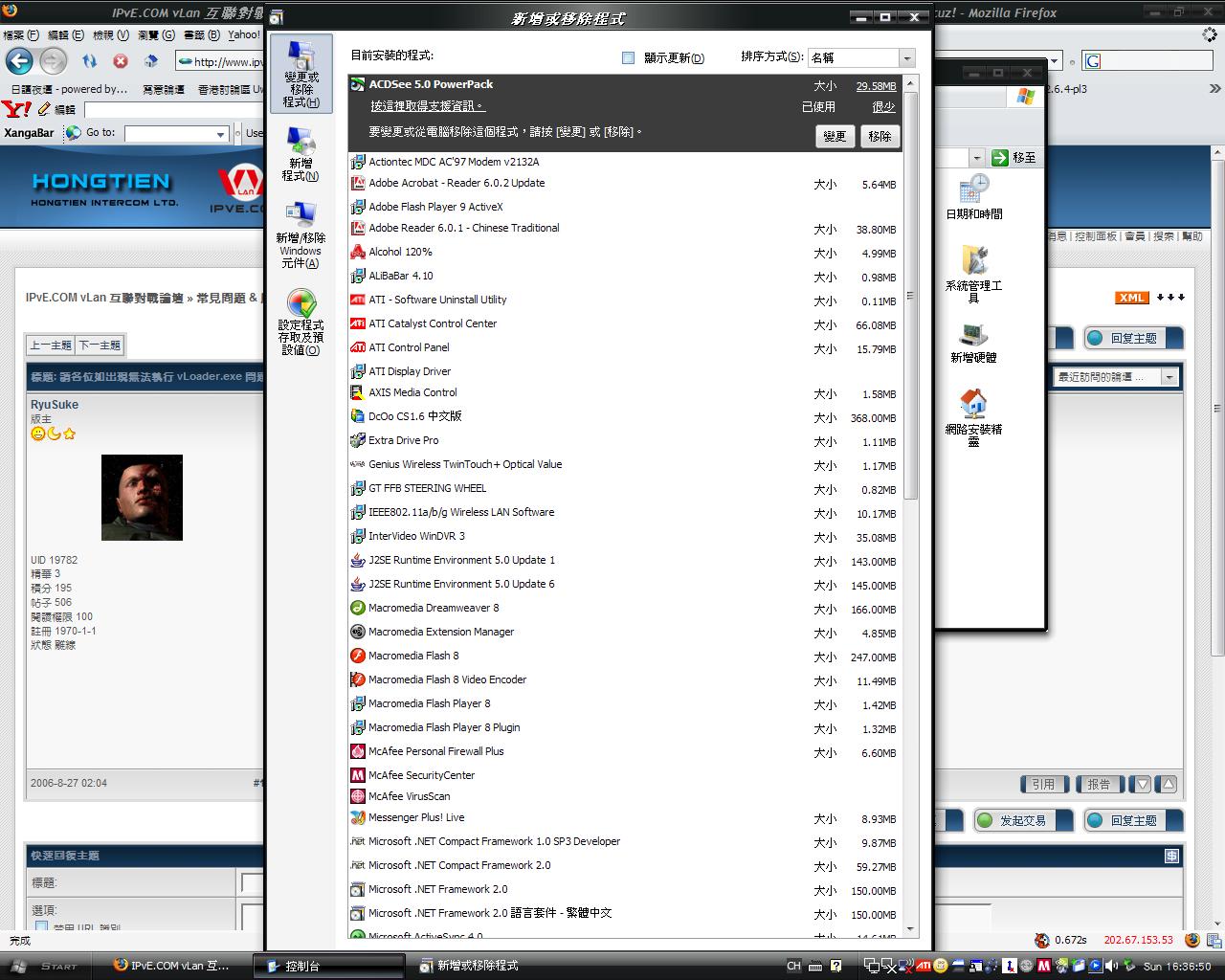Click the Alcohol 120% program icon

click(358, 252)
